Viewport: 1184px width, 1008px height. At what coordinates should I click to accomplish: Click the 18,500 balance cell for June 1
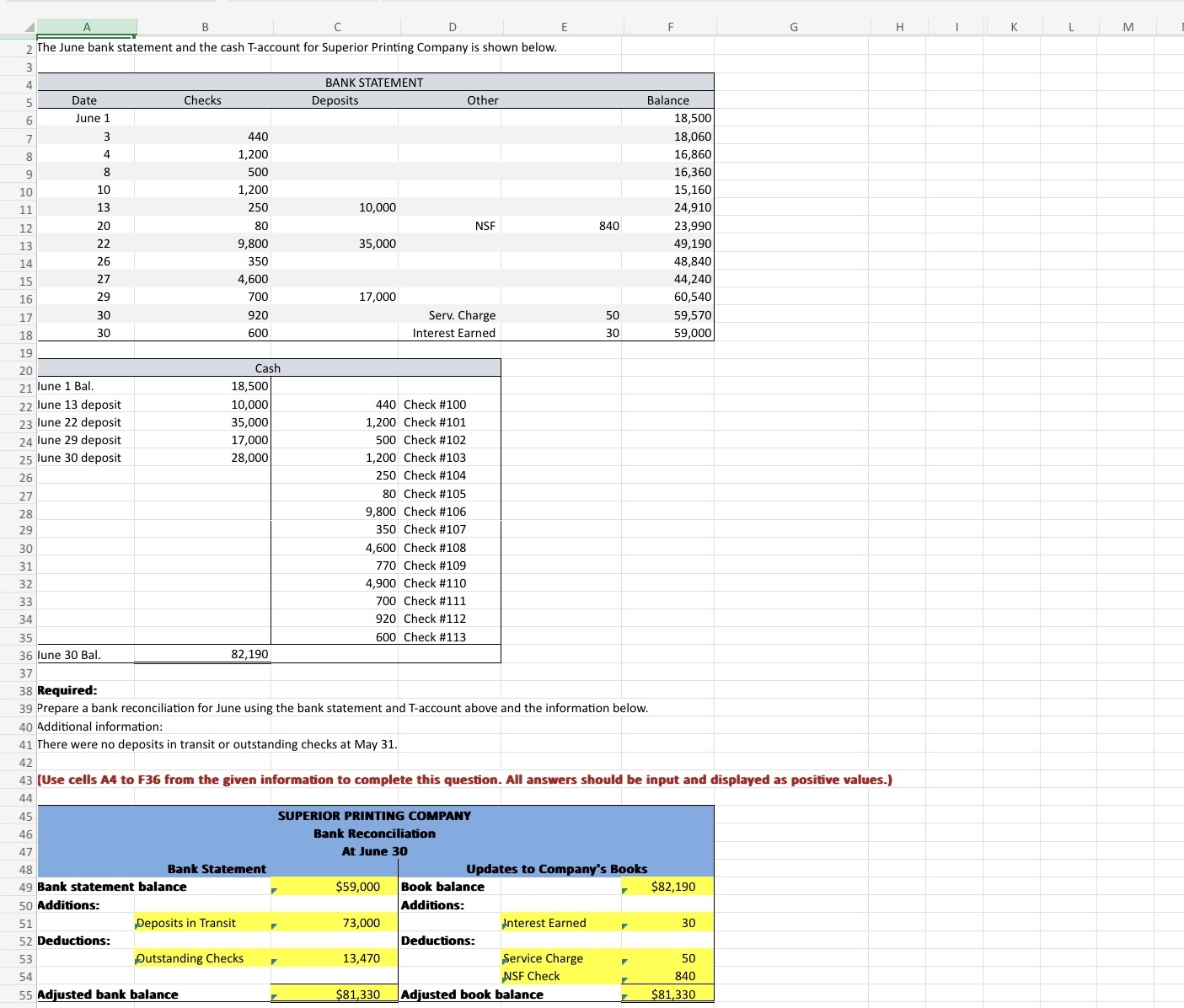click(x=670, y=118)
